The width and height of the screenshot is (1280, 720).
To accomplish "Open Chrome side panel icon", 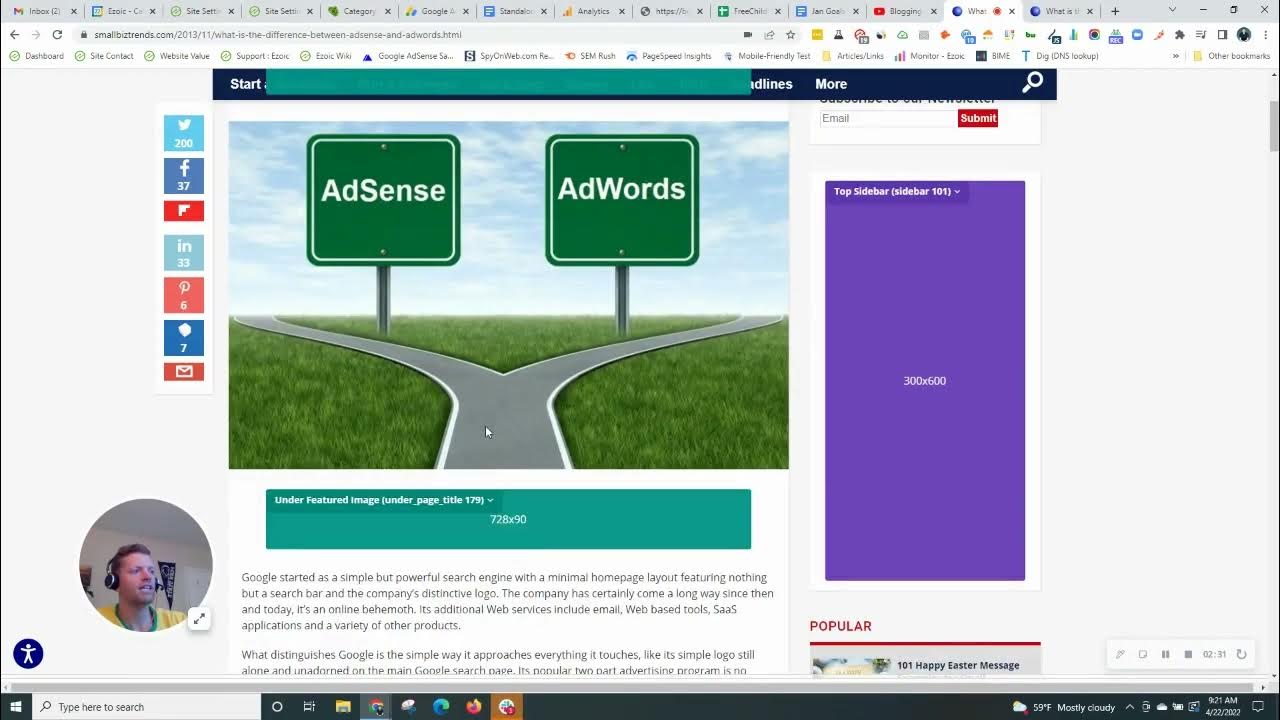I will (1222, 34).
